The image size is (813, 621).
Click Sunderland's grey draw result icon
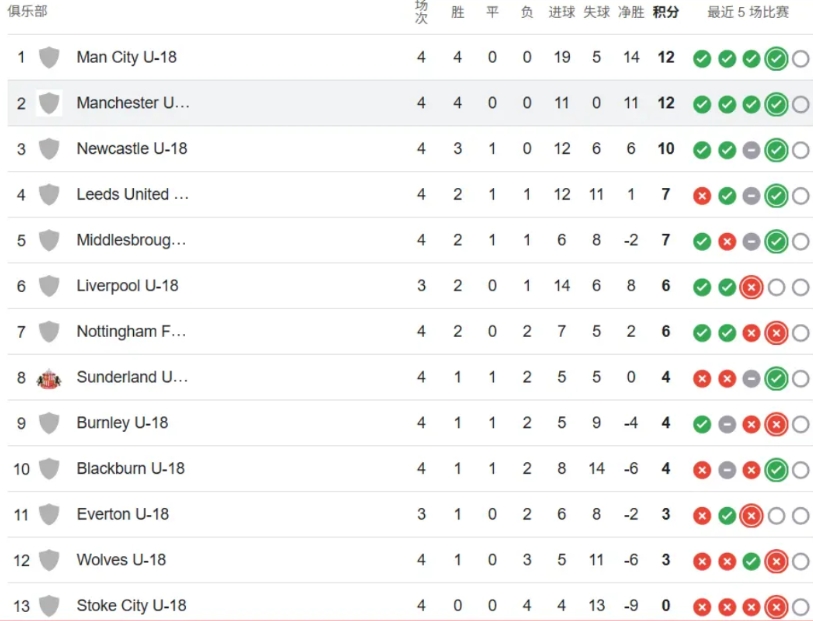tap(751, 379)
